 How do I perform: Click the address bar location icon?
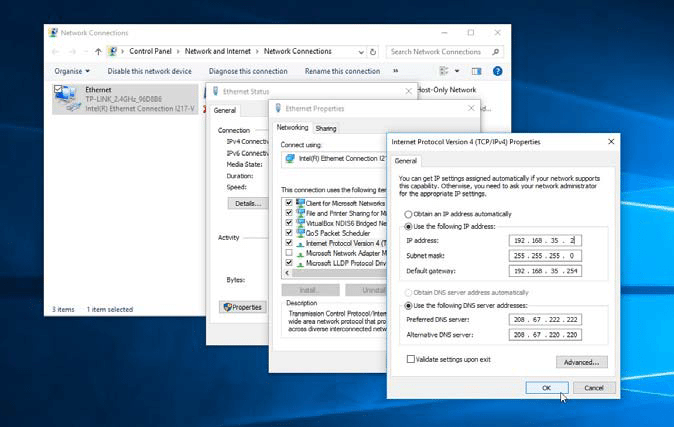click(x=113, y=52)
